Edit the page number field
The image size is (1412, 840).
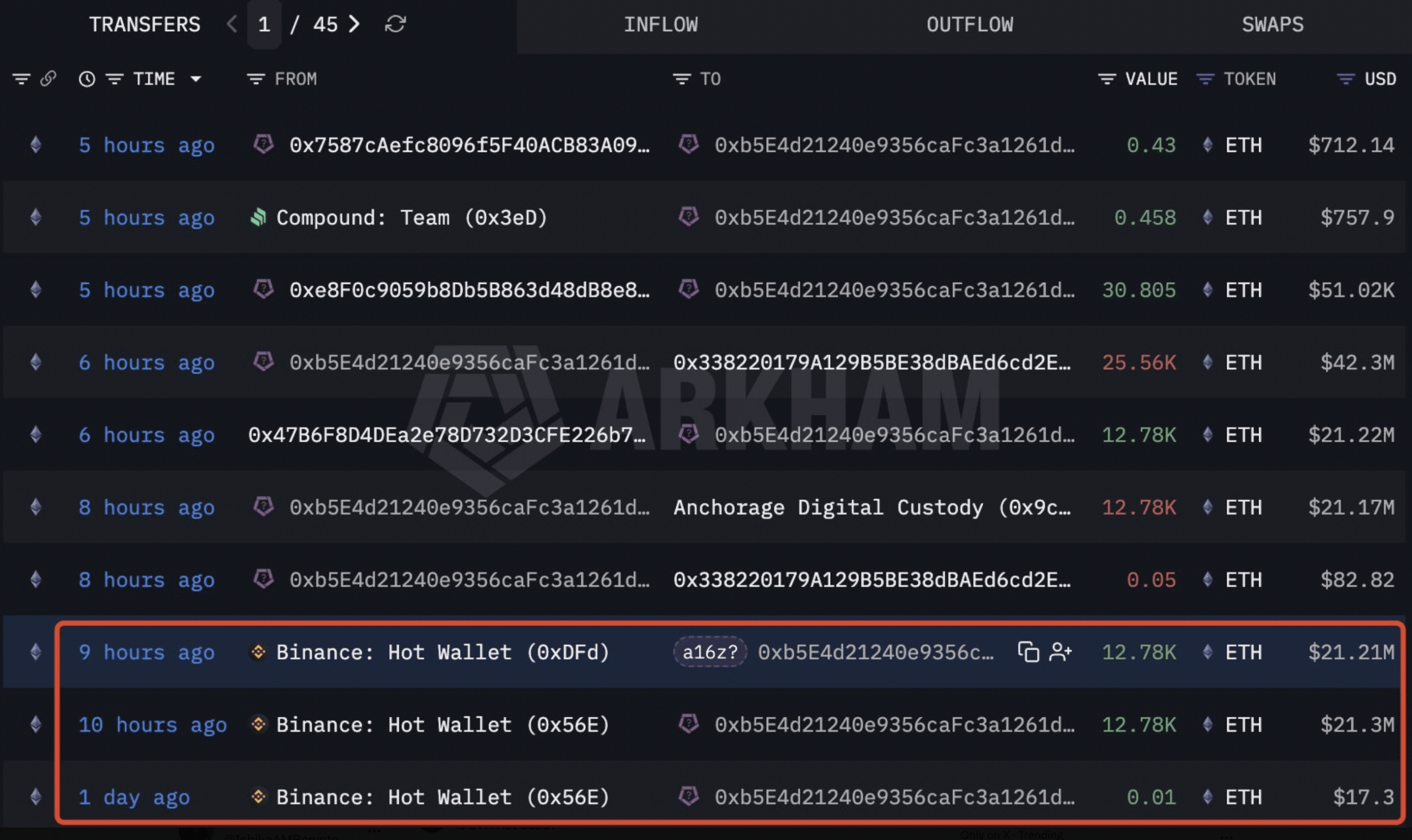tap(264, 24)
